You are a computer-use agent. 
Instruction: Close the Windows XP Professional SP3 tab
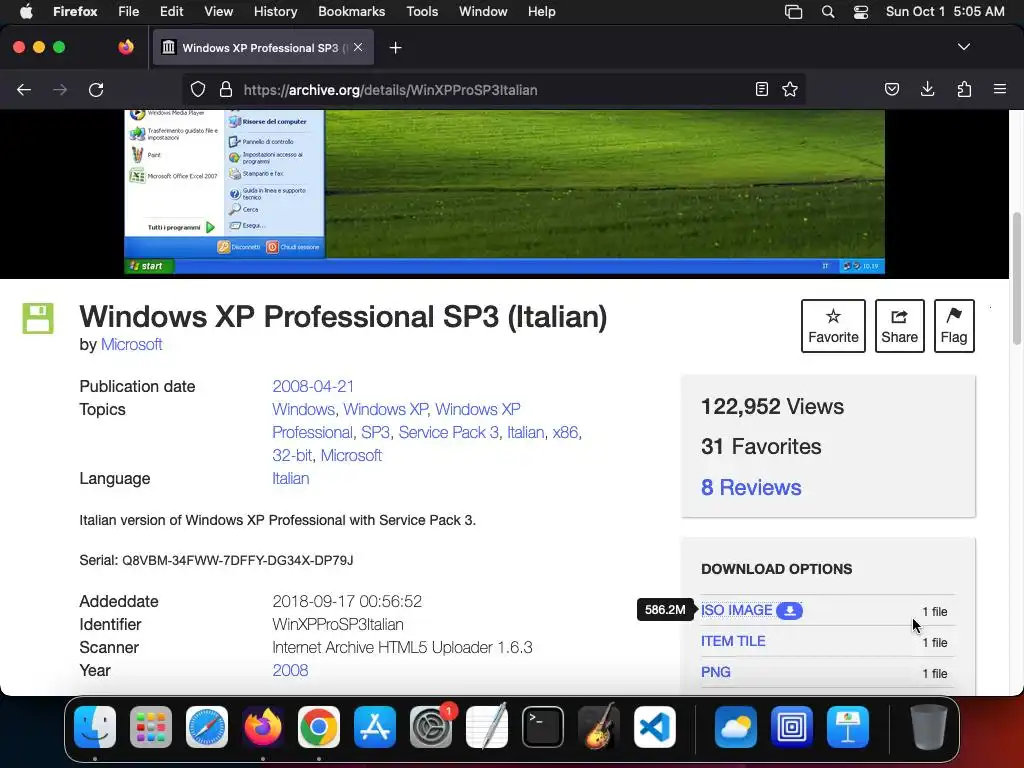point(358,47)
